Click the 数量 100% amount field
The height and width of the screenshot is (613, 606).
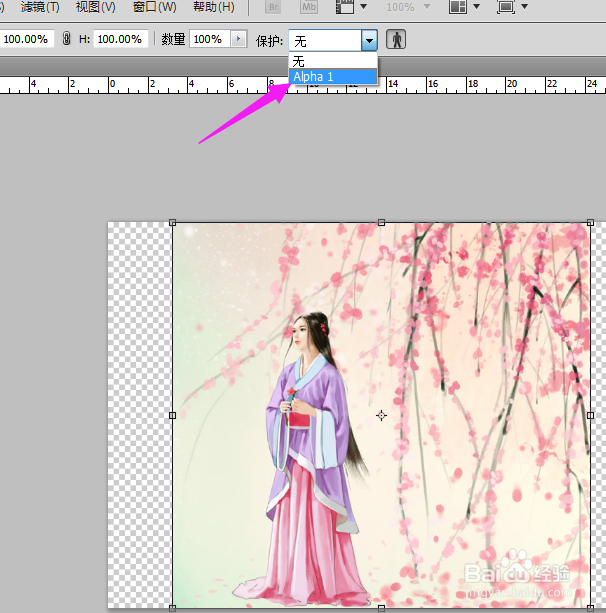(x=209, y=39)
